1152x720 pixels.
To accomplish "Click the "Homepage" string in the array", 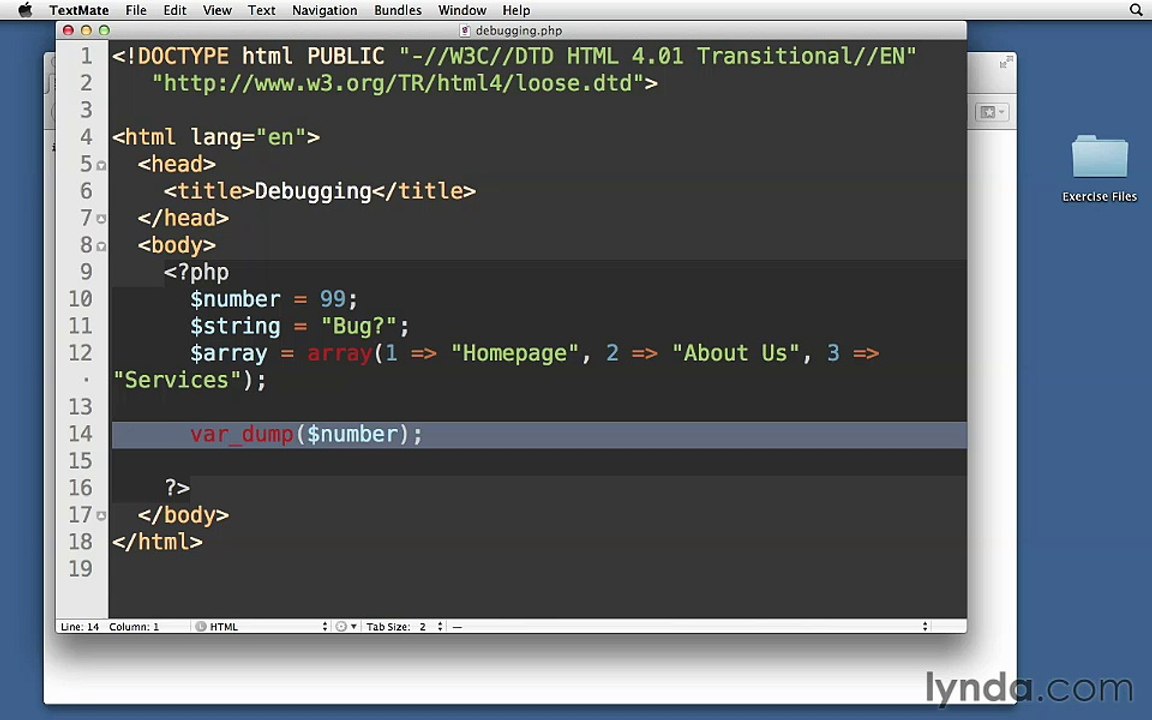I will [x=515, y=353].
